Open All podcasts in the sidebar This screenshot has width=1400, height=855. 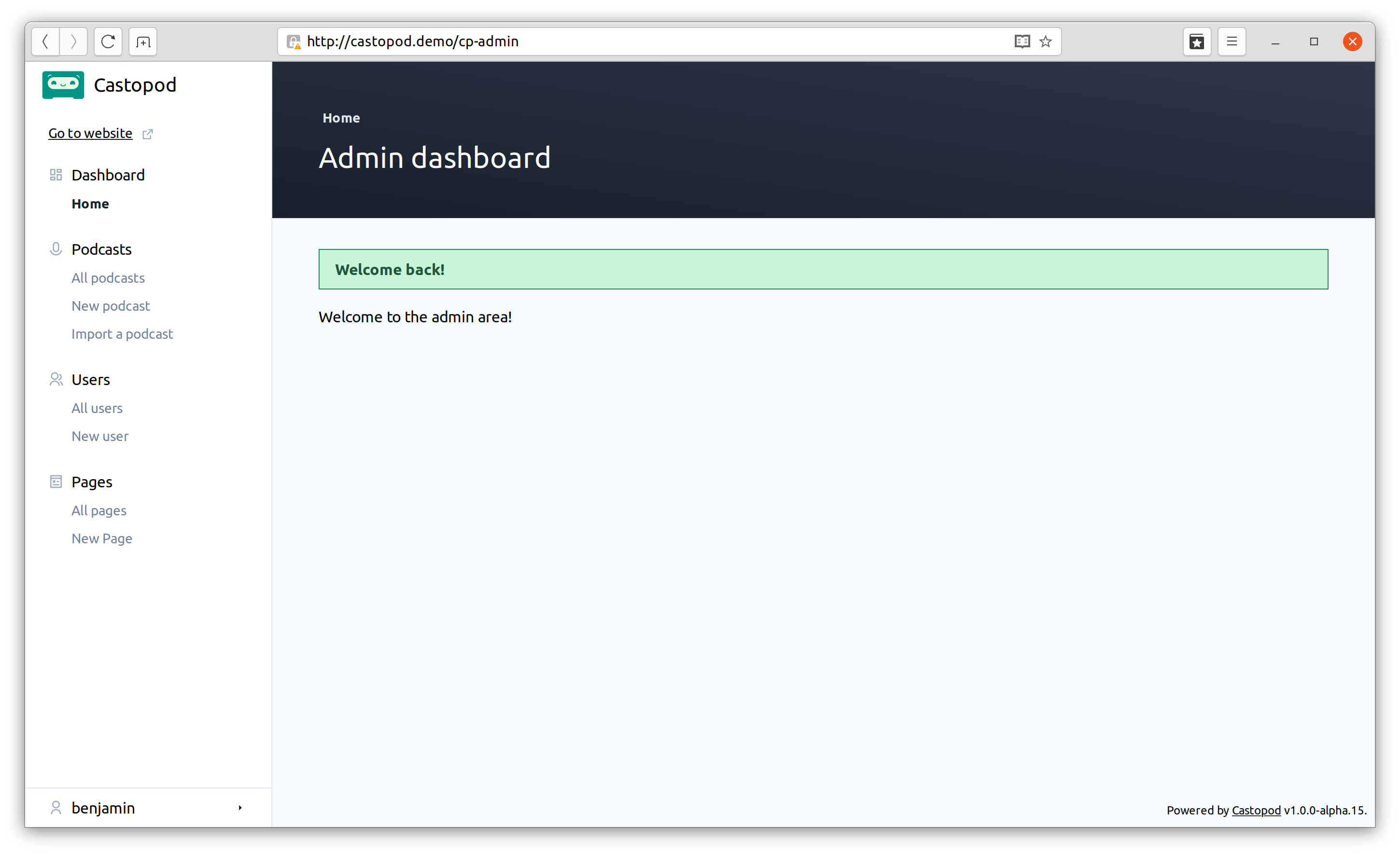click(108, 278)
